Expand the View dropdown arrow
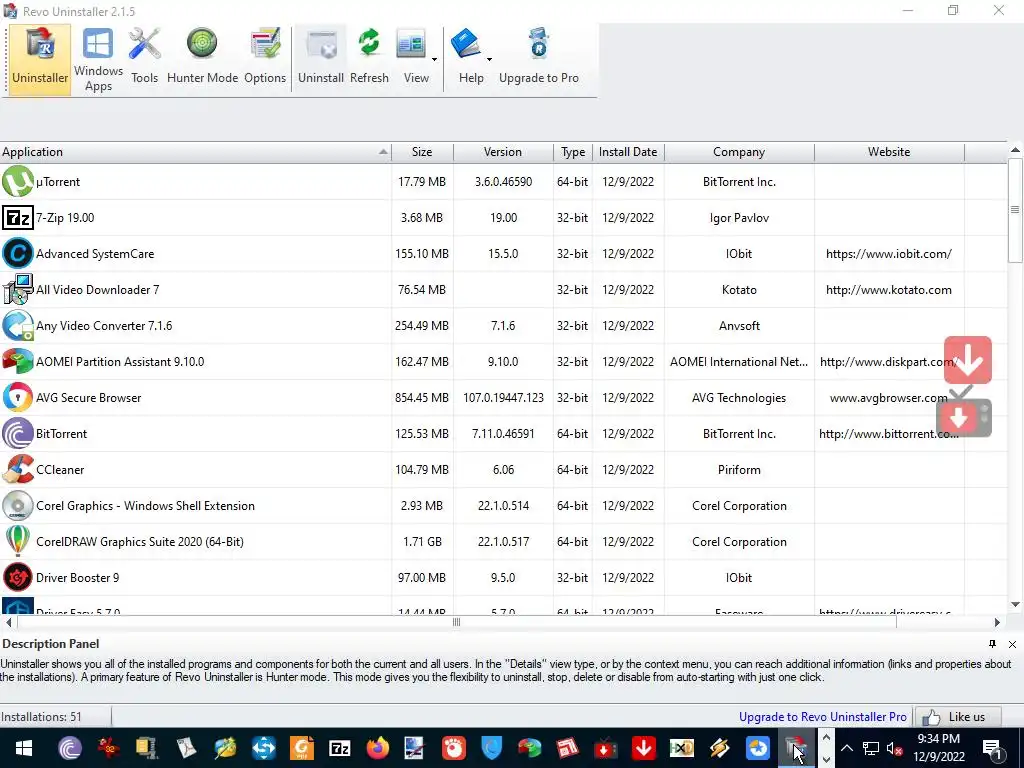Image resolution: width=1024 pixels, height=768 pixels. click(434, 59)
